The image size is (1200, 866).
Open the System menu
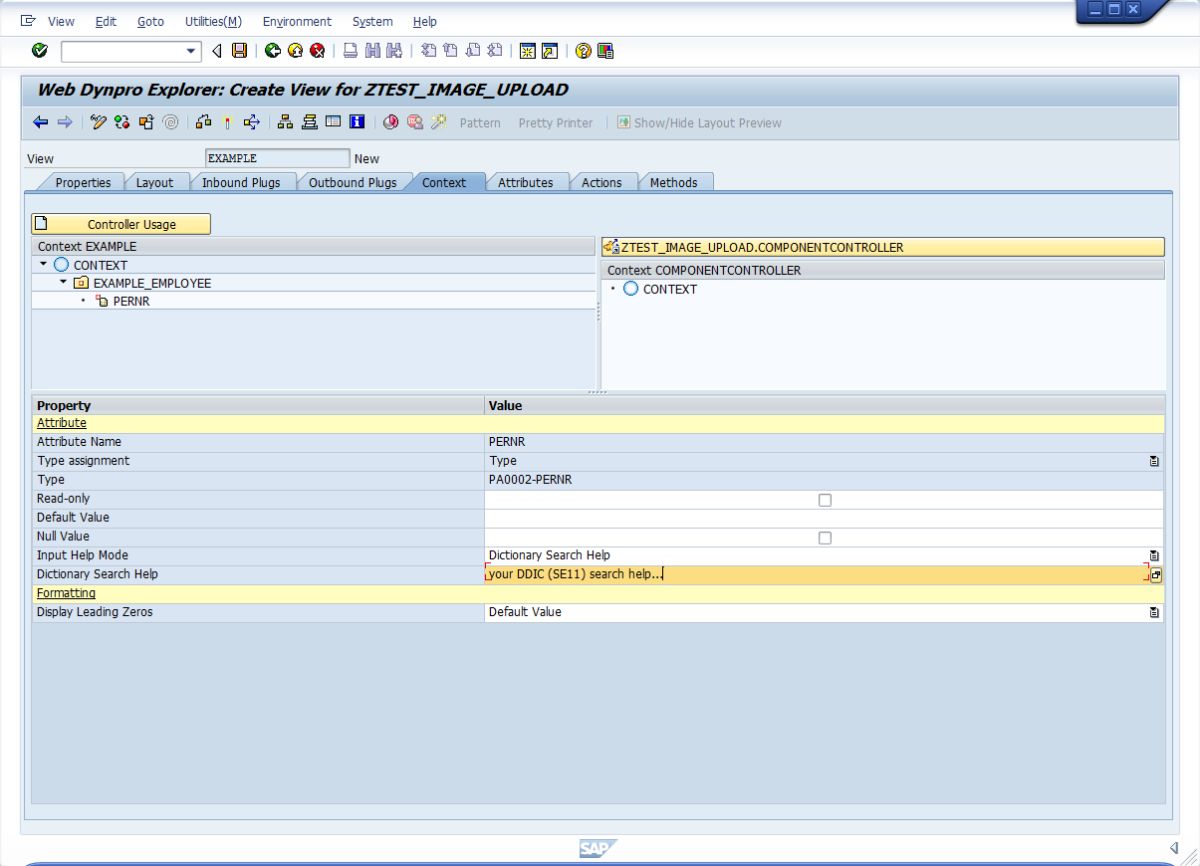[x=373, y=21]
